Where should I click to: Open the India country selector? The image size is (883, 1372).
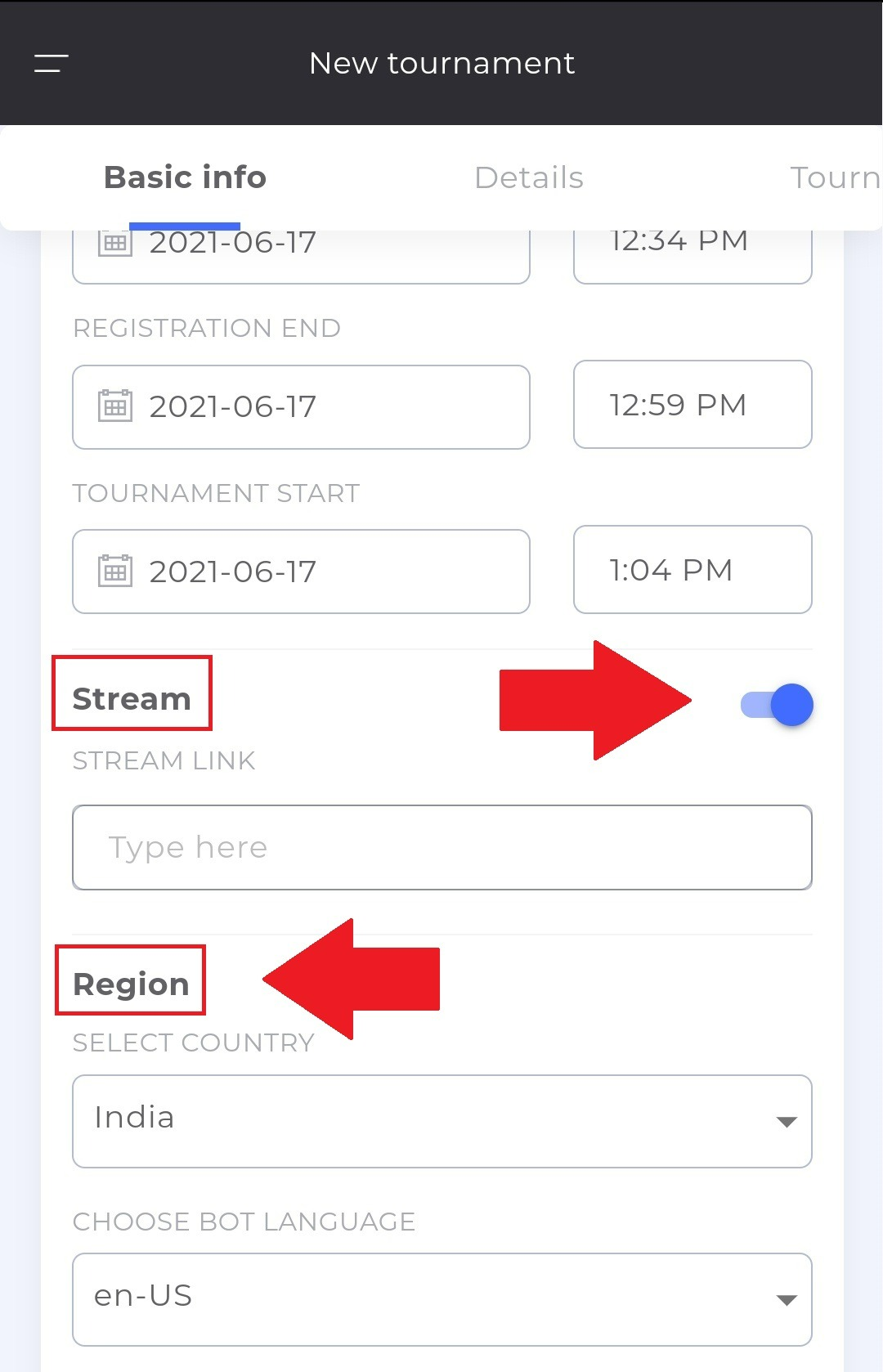[x=442, y=1121]
